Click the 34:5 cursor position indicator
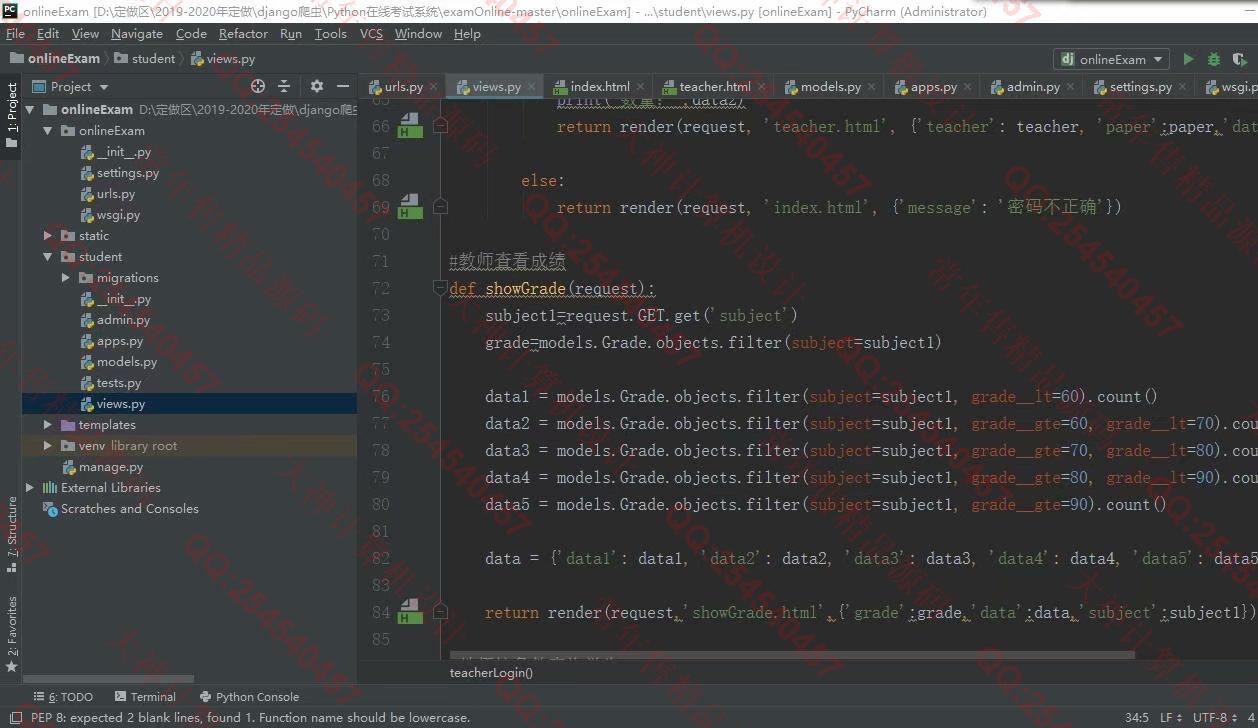Screen dimensions: 1258x728 click(x=1137, y=718)
